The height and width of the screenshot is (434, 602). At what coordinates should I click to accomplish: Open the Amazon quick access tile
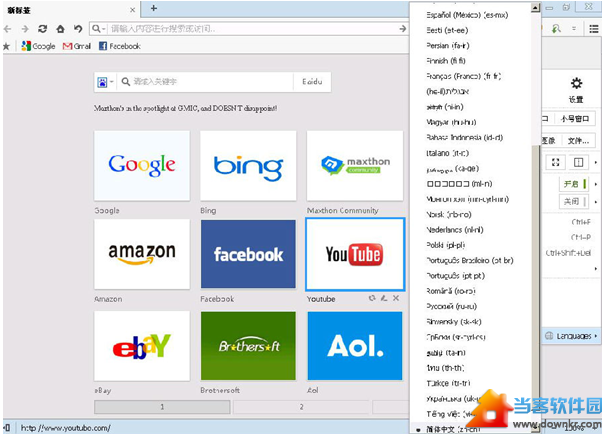click(142, 254)
